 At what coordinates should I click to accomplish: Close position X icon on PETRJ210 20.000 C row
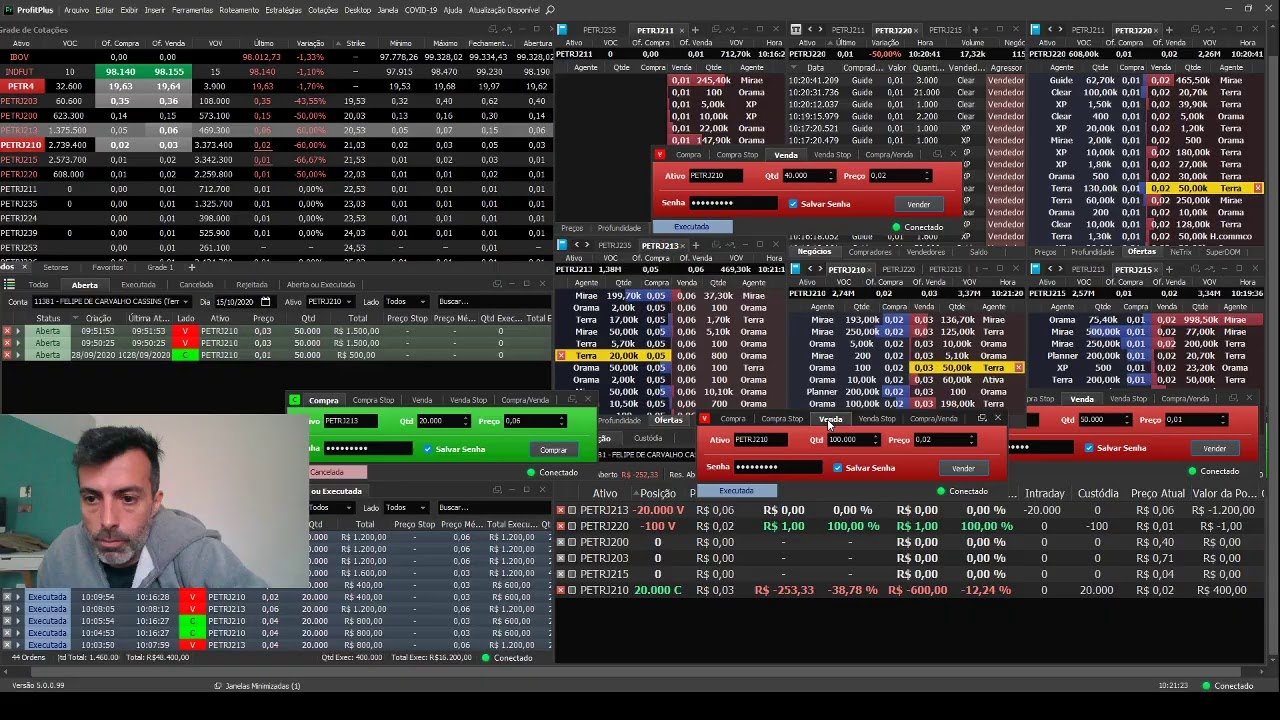(x=561, y=590)
